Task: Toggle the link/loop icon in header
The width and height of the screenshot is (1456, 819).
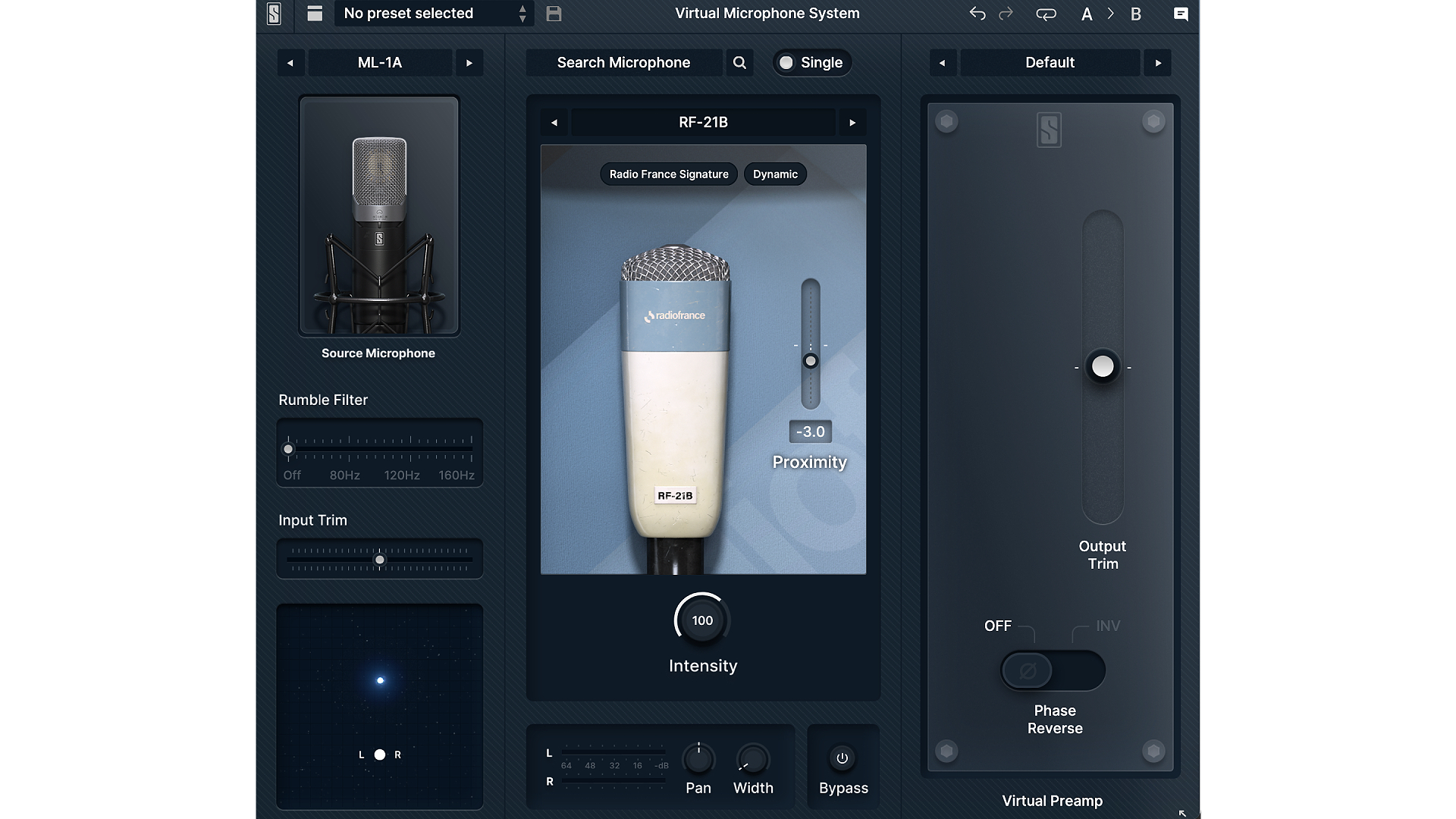Action: point(1046,14)
